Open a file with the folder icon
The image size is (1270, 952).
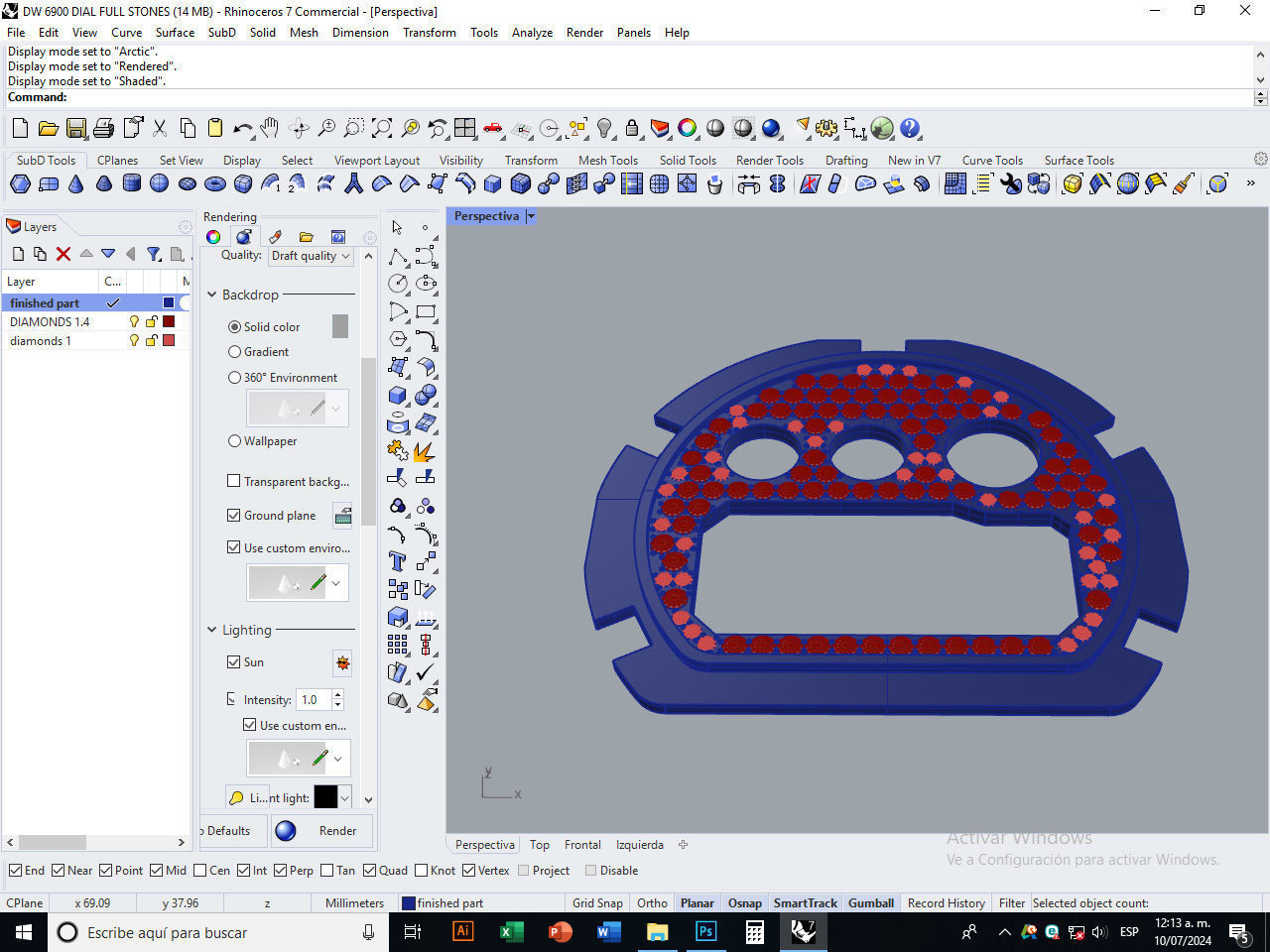(48, 128)
